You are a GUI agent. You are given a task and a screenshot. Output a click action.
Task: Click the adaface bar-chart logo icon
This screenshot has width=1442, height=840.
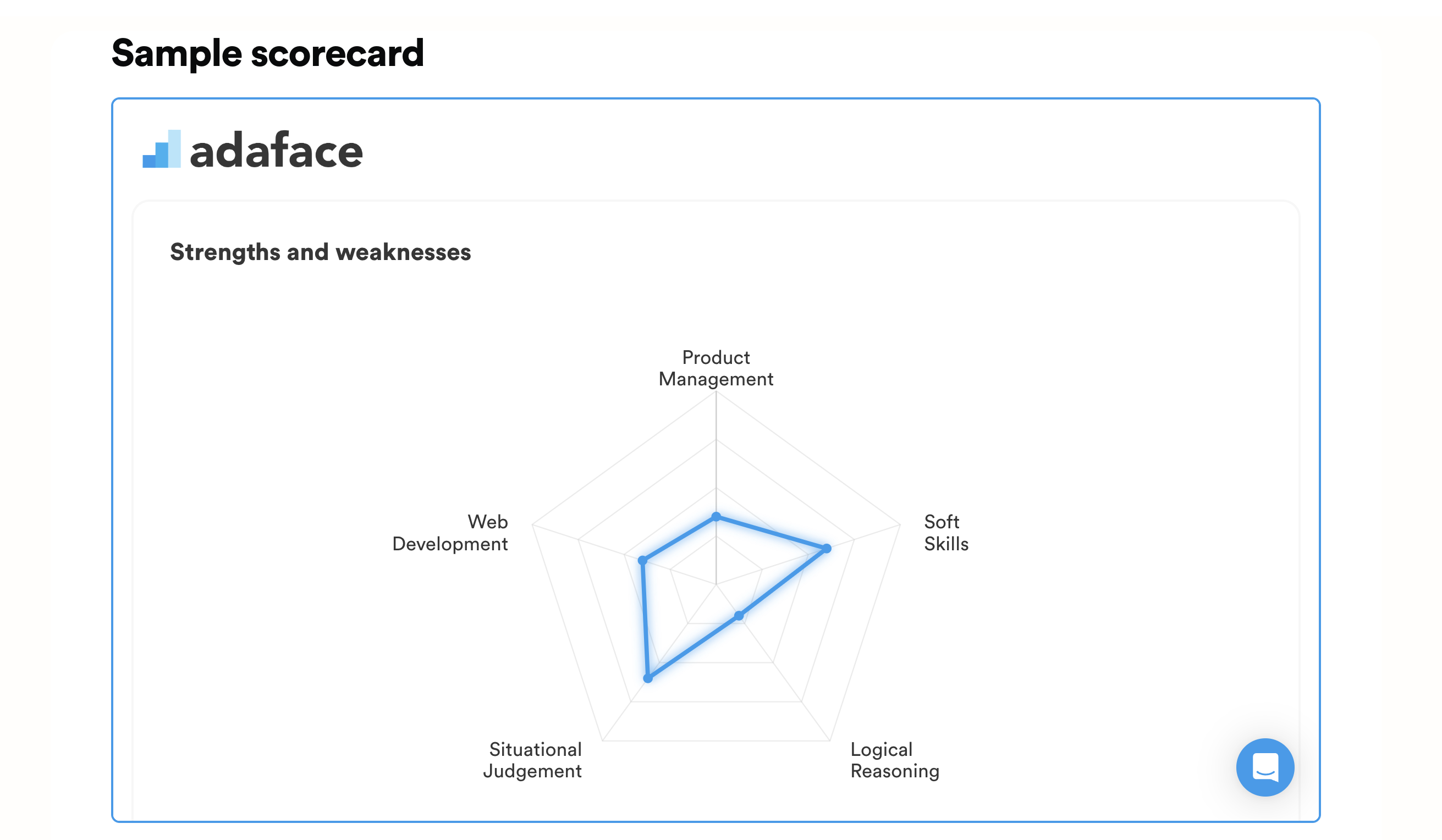click(x=161, y=148)
